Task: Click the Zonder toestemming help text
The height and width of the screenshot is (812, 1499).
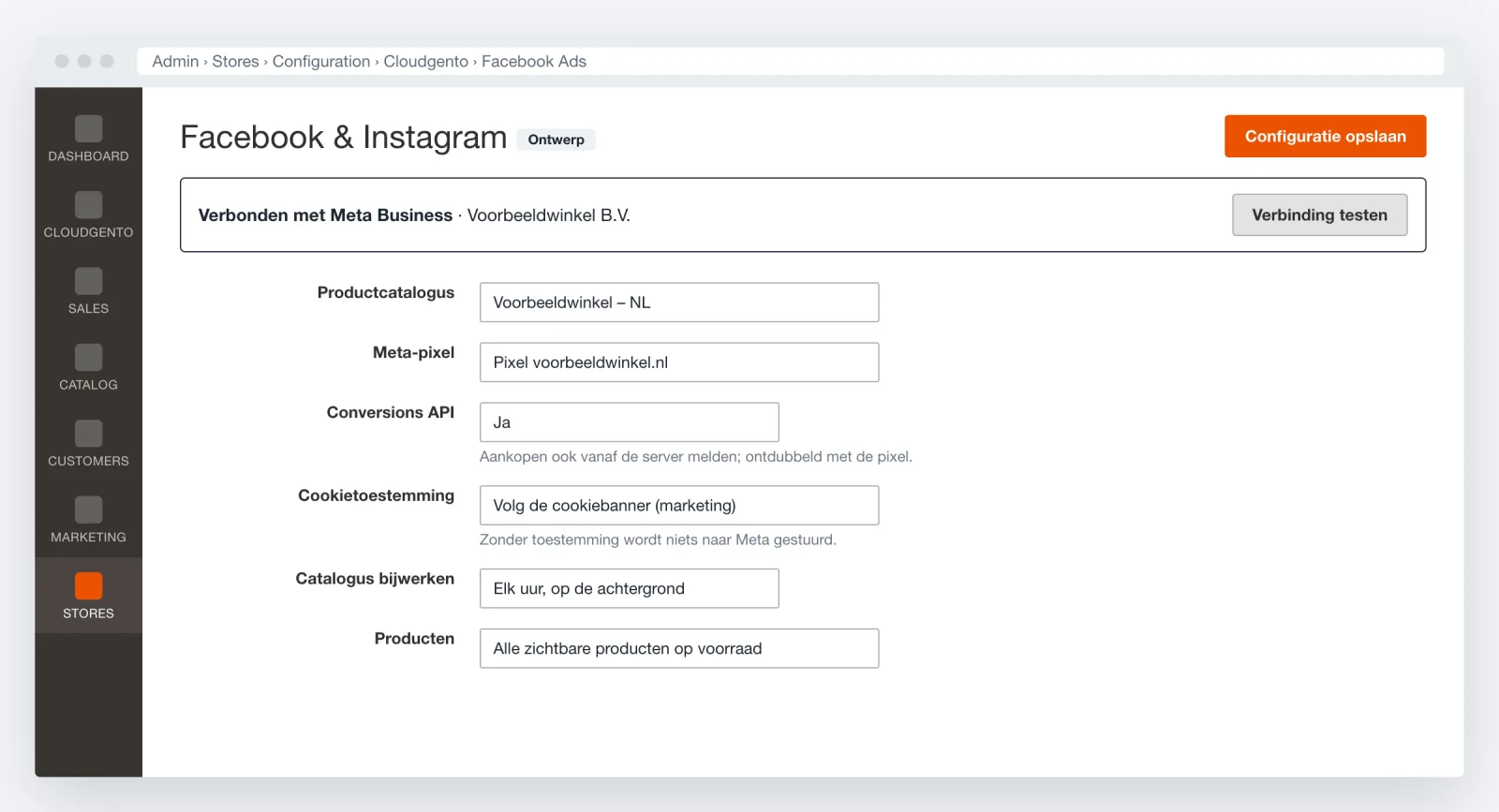Action: click(x=658, y=539)
